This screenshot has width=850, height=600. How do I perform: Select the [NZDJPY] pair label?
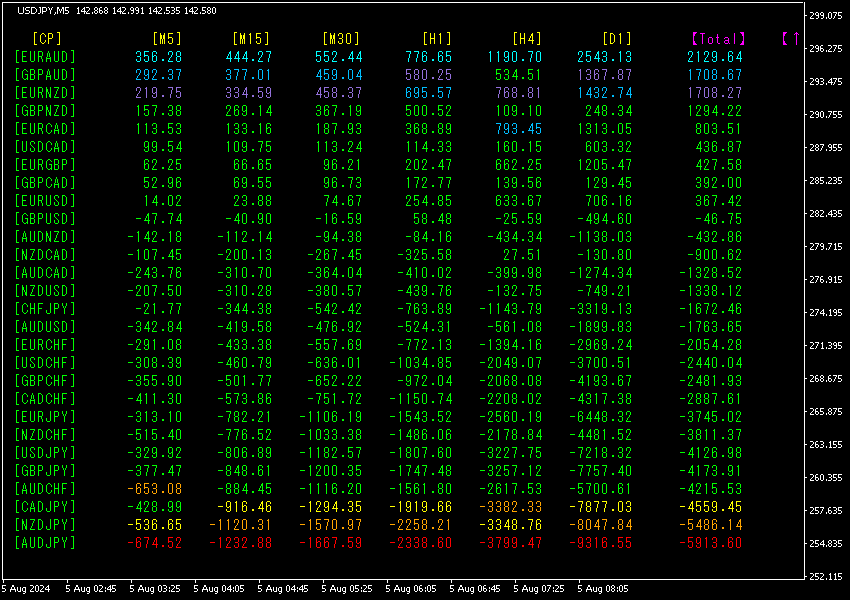coord(45,524)
